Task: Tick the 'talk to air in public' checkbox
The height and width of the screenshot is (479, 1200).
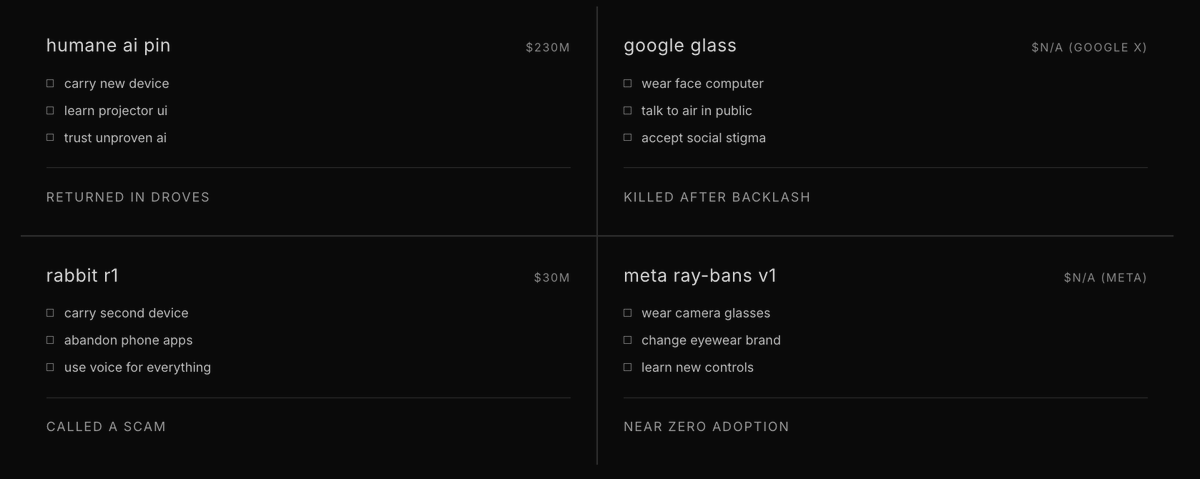Action: point(628,111)
